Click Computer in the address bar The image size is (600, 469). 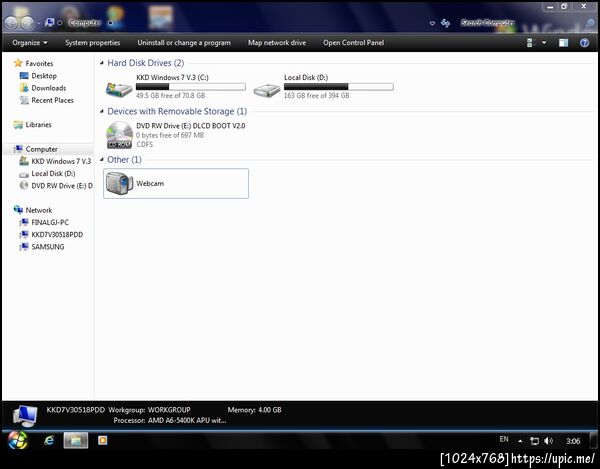click(x=85, y=23)
